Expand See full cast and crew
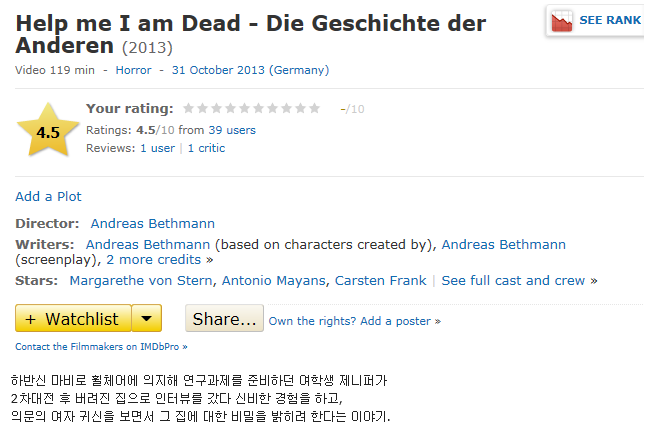 click(x=513, y=280)
